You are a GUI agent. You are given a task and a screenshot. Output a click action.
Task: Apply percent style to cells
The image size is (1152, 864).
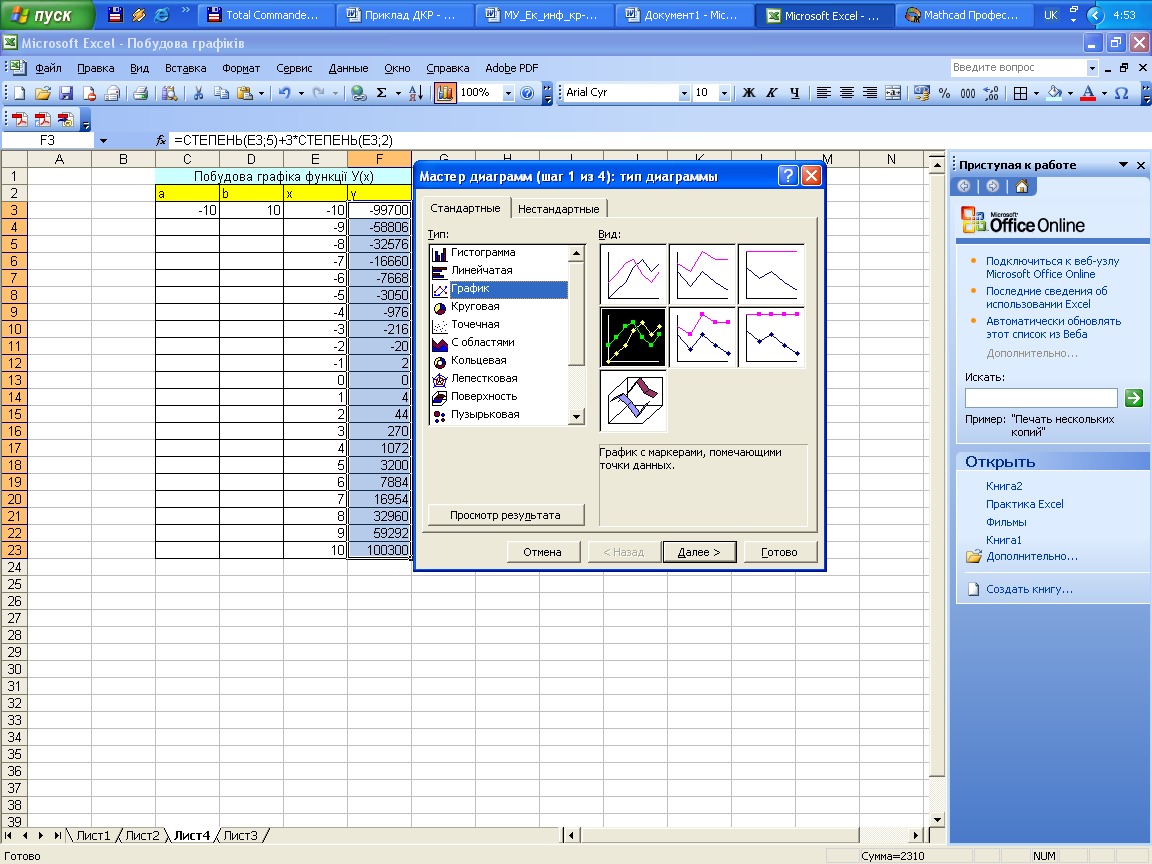[945, 93]
